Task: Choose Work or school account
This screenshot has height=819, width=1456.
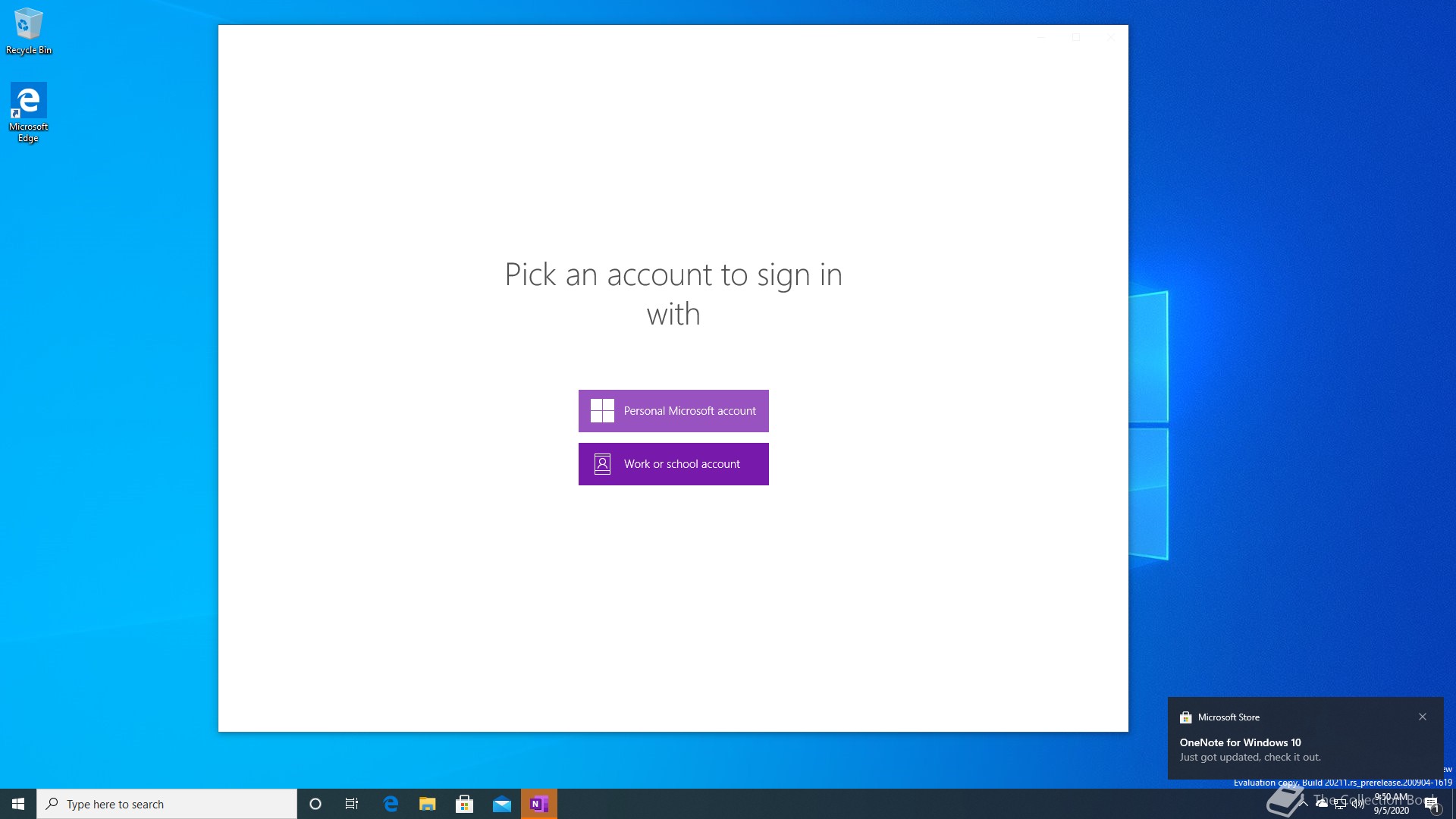Action: (673, 464)
